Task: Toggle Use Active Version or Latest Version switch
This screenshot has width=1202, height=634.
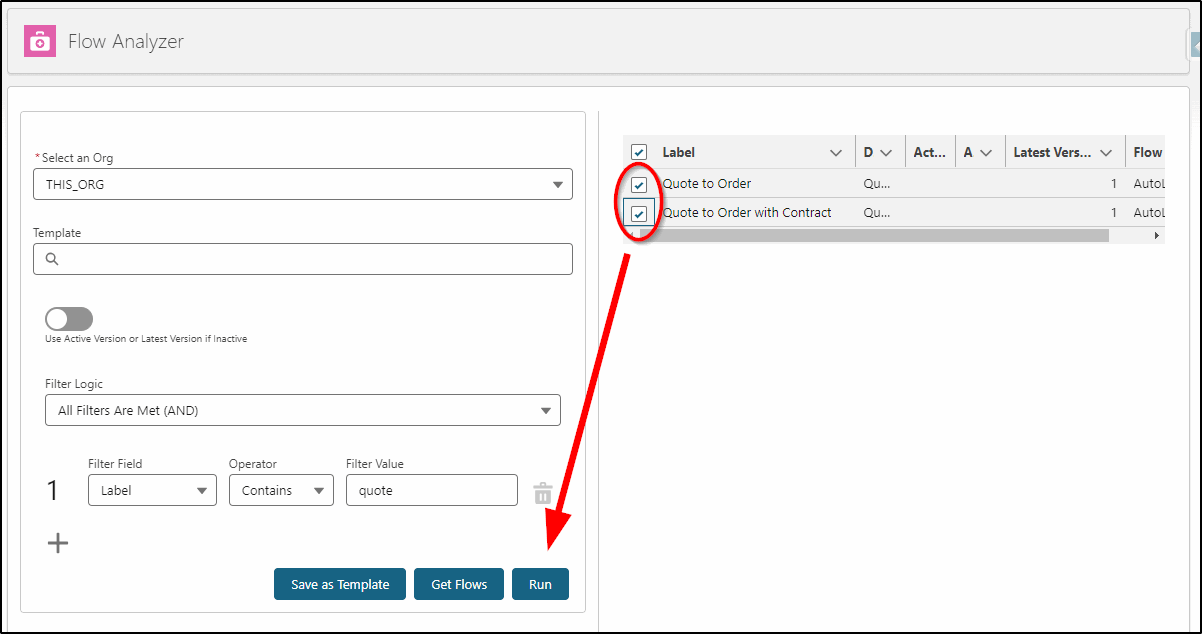Action: click(x=68, y=318)
